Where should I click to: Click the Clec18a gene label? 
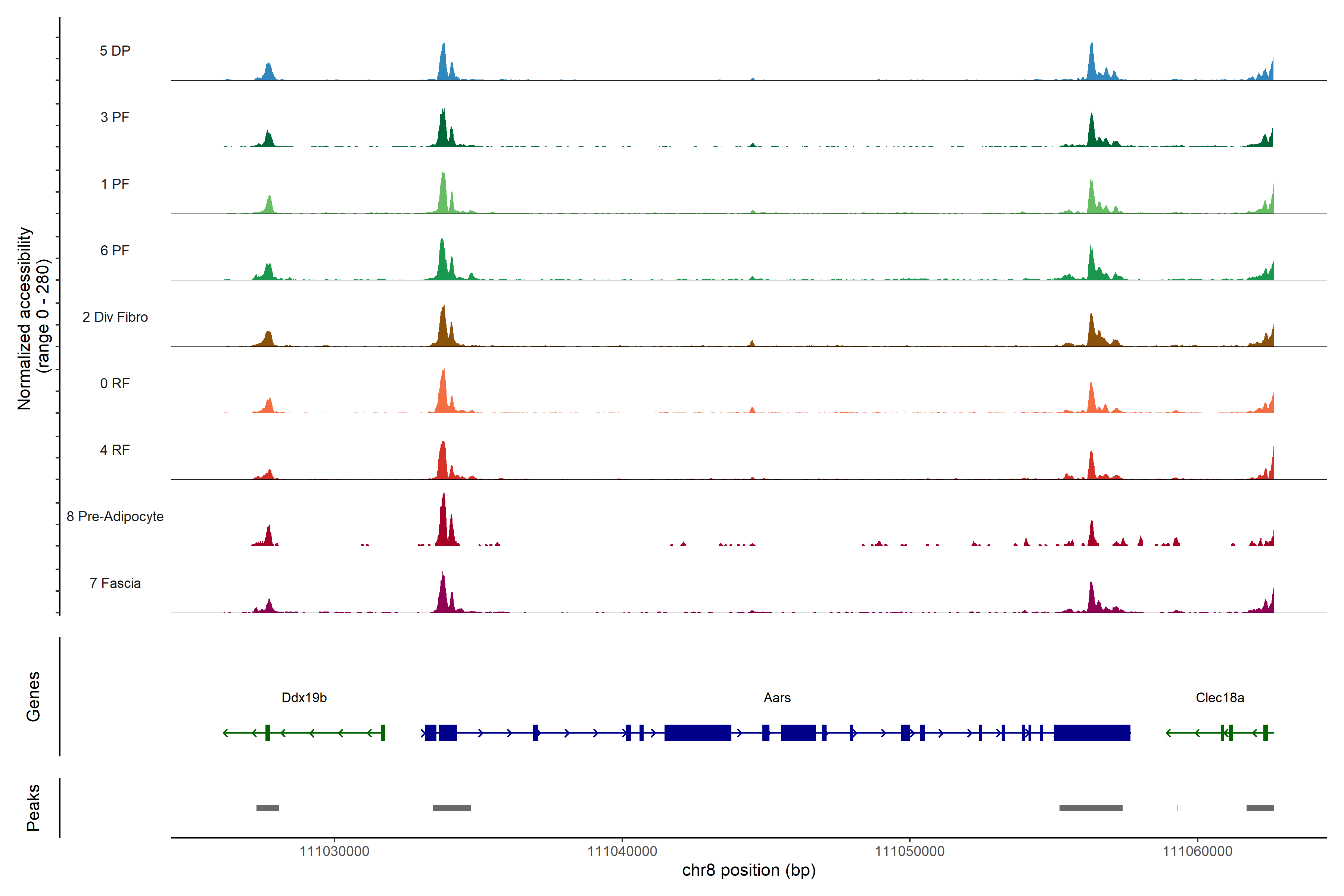click(1219, 698)
